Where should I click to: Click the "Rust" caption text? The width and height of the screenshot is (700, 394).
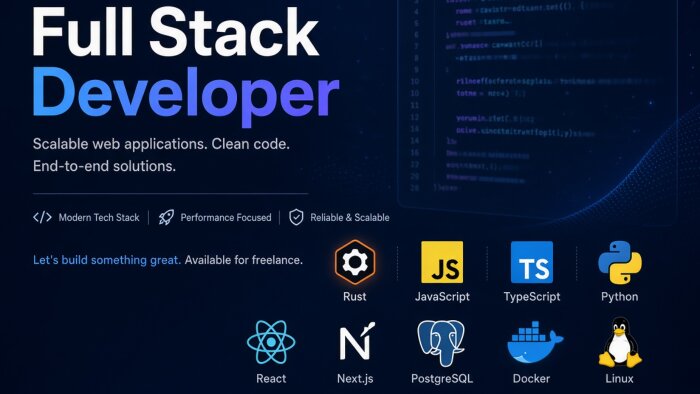[x=354, y=296]
